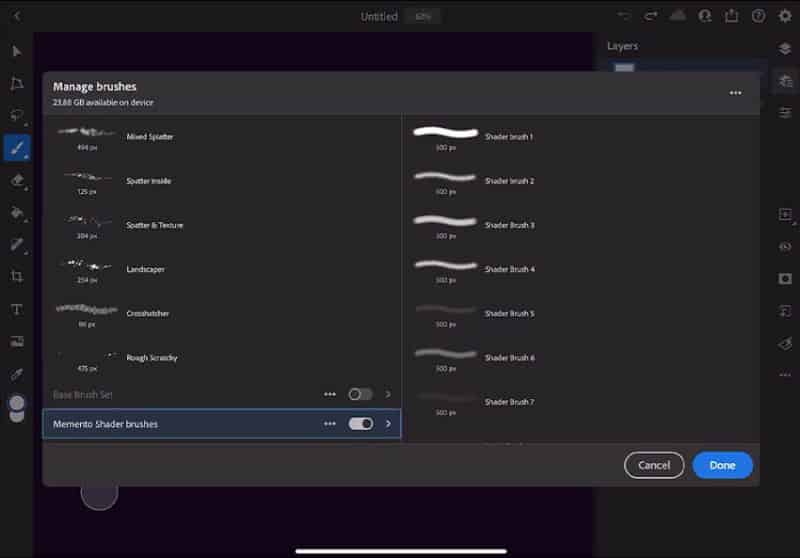Click the zoom percentage next to Untitled

423,16
